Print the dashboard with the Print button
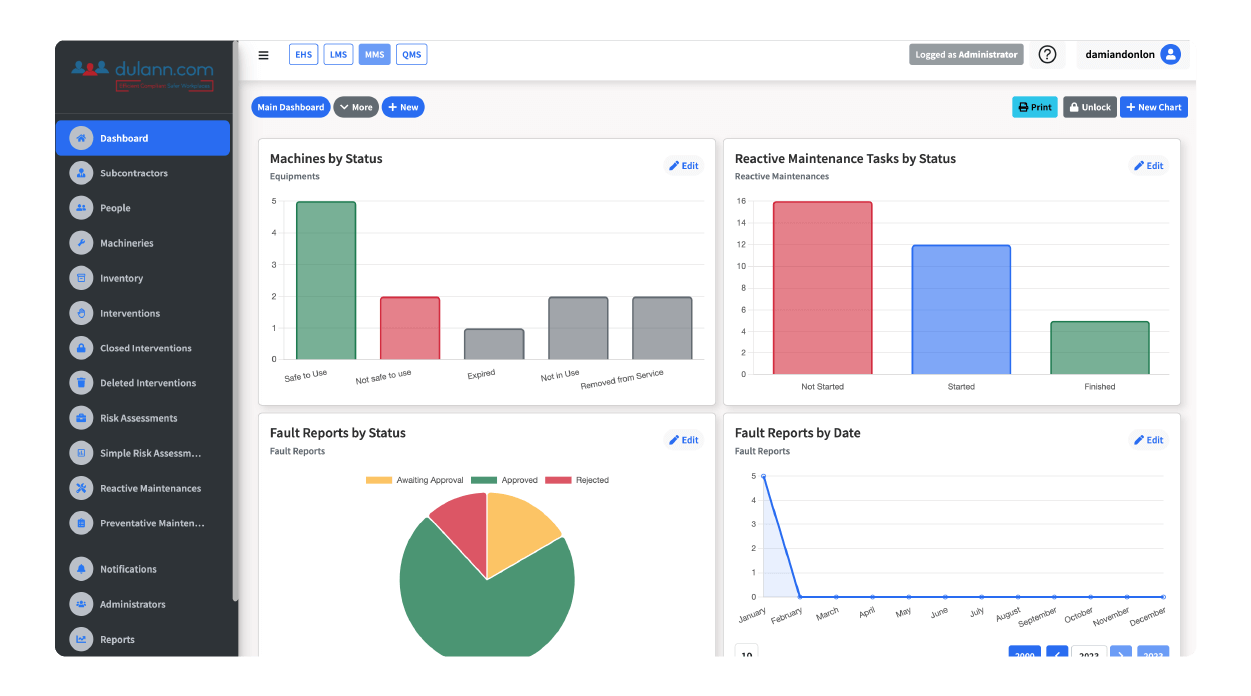 [x=1035, y=107]
